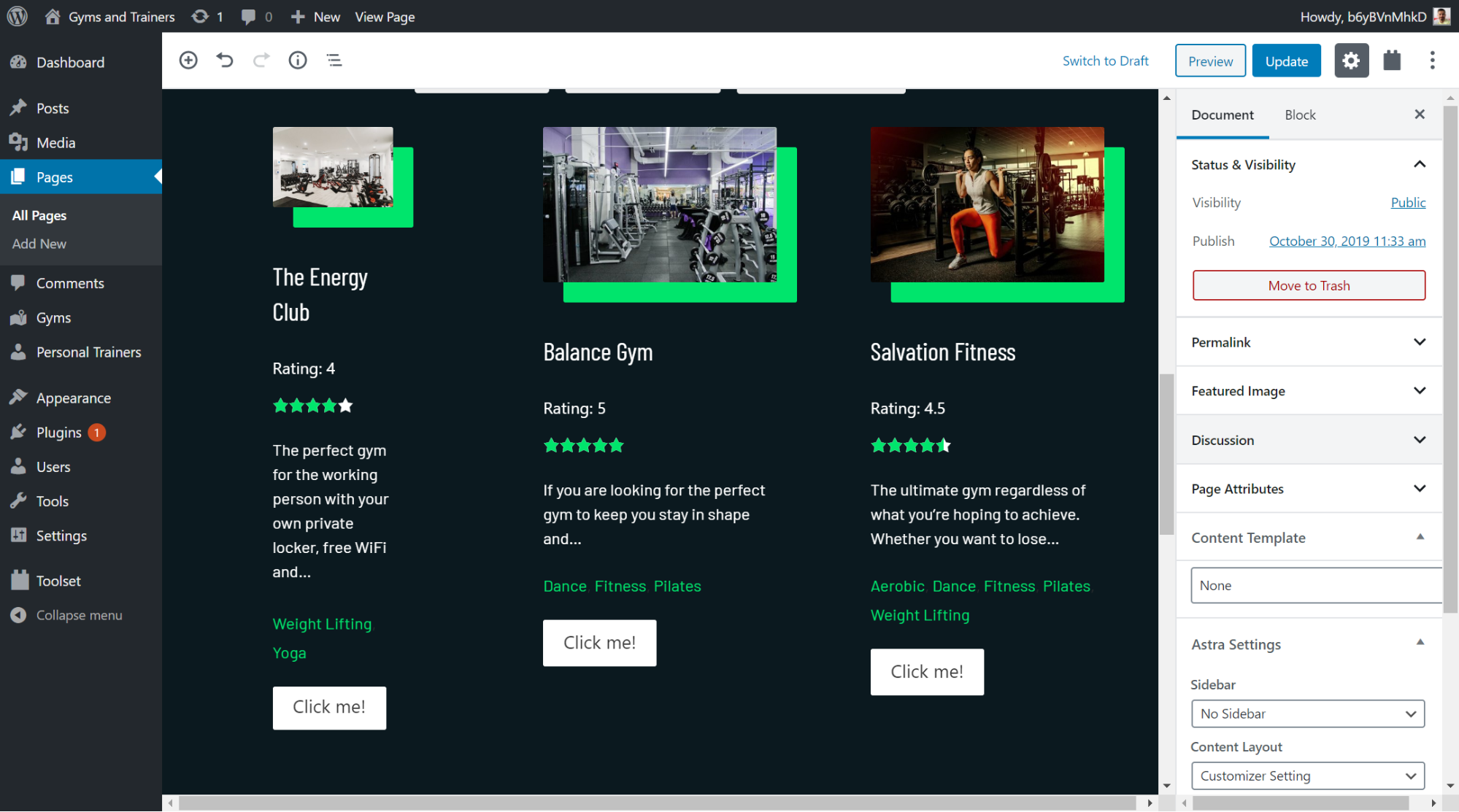Open the block inserter

[x=188, y=60]
